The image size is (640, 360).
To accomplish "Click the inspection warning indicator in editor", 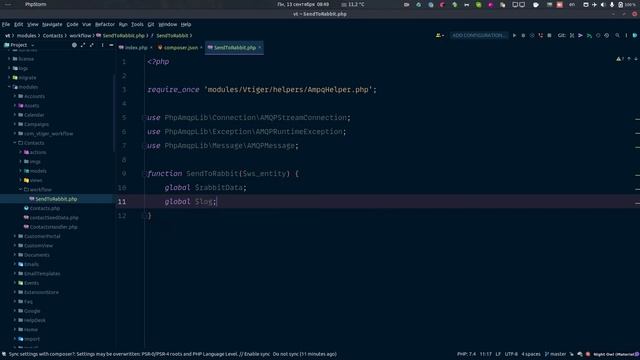I will point(620,59).
